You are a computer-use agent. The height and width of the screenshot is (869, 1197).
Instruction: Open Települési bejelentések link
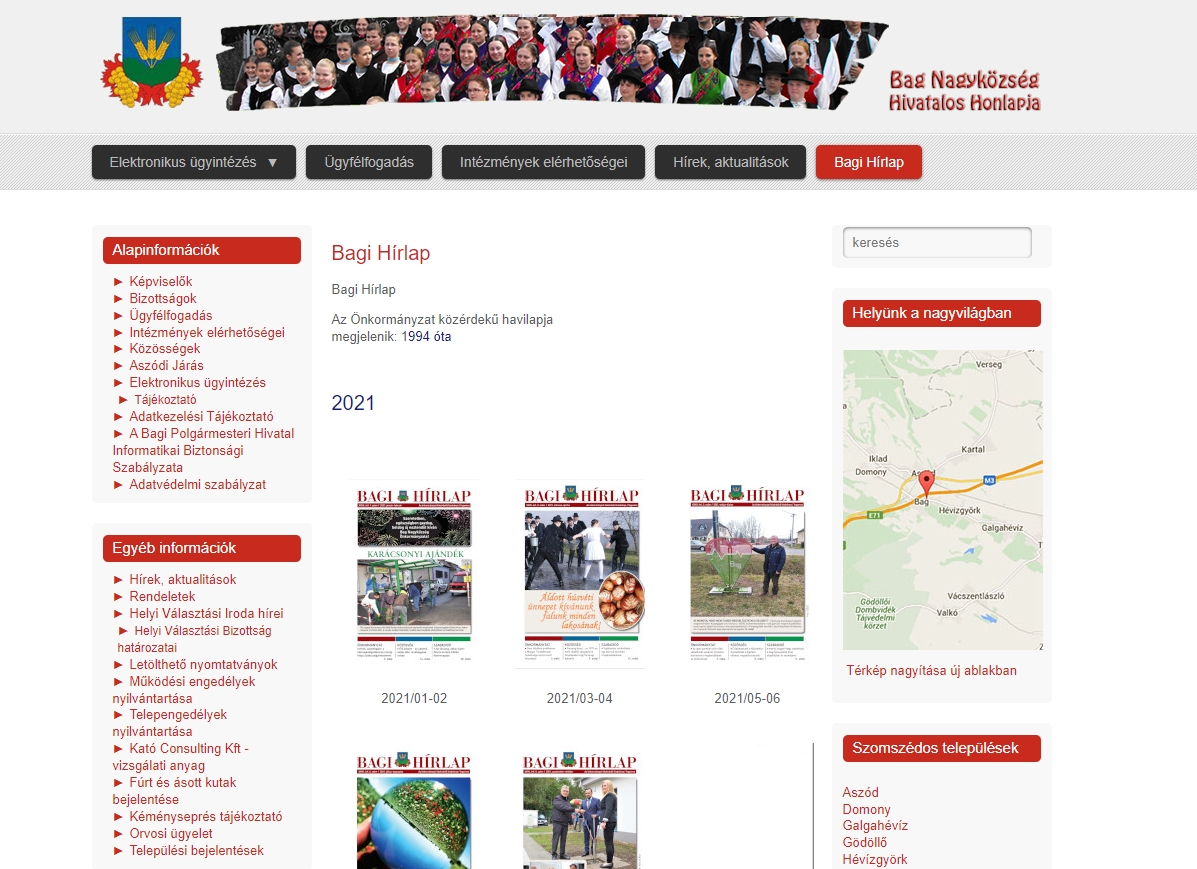point(196,850)
